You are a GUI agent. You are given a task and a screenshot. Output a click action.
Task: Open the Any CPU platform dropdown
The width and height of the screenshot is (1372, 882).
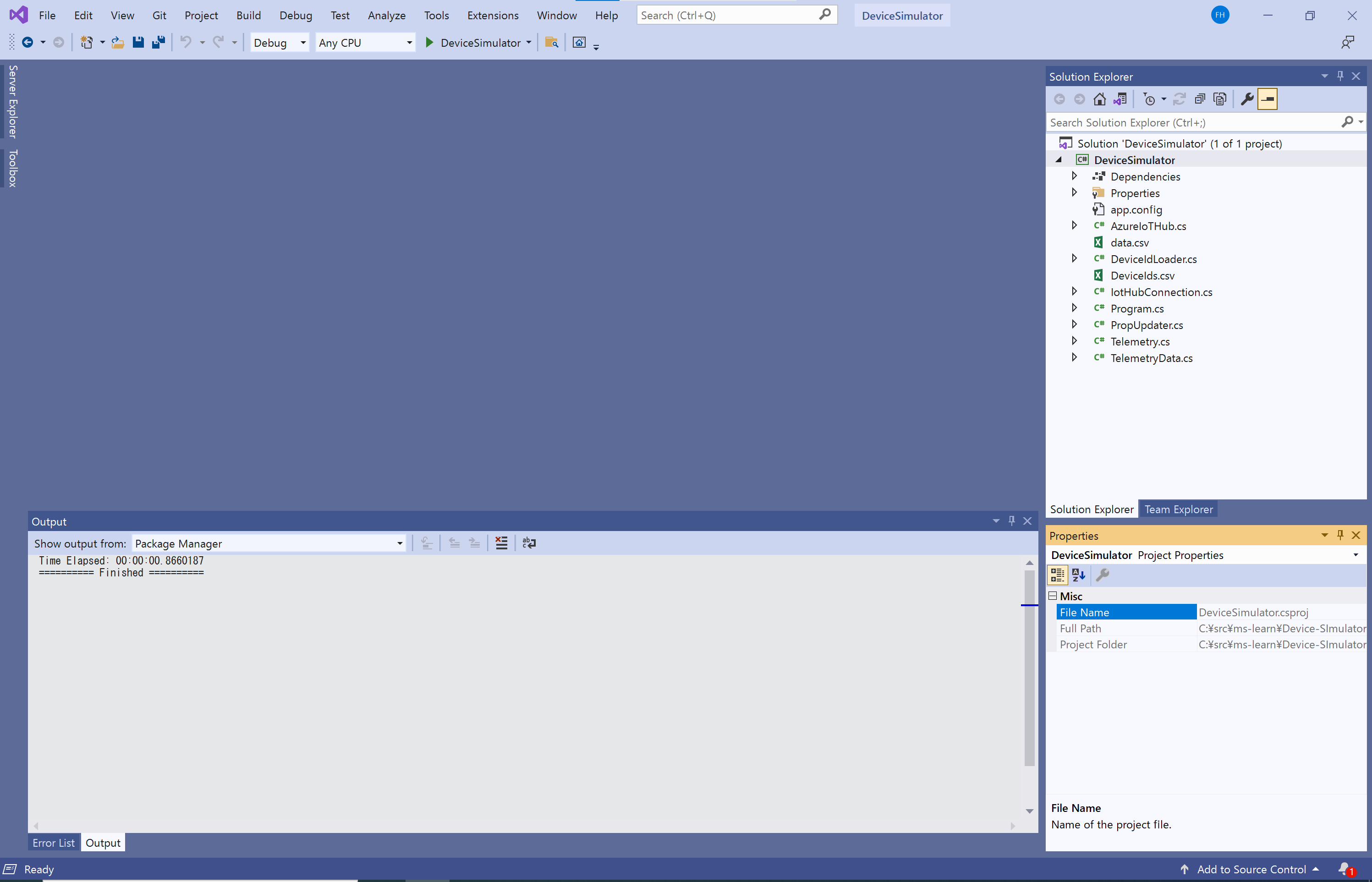(366, 43)
